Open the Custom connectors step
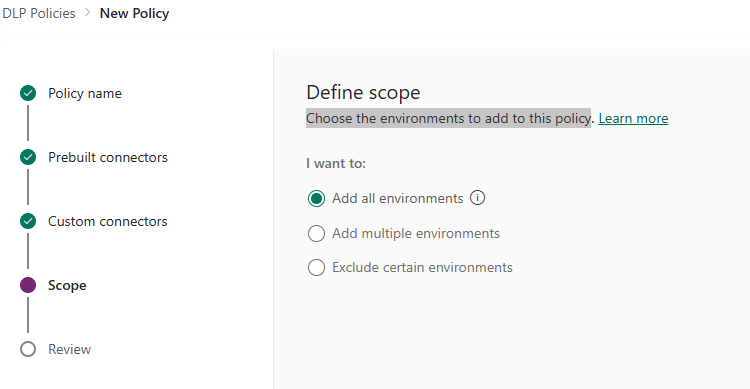The width and height of the screenshot is (750, 389). pyautogui.click(x=108, y=222)
